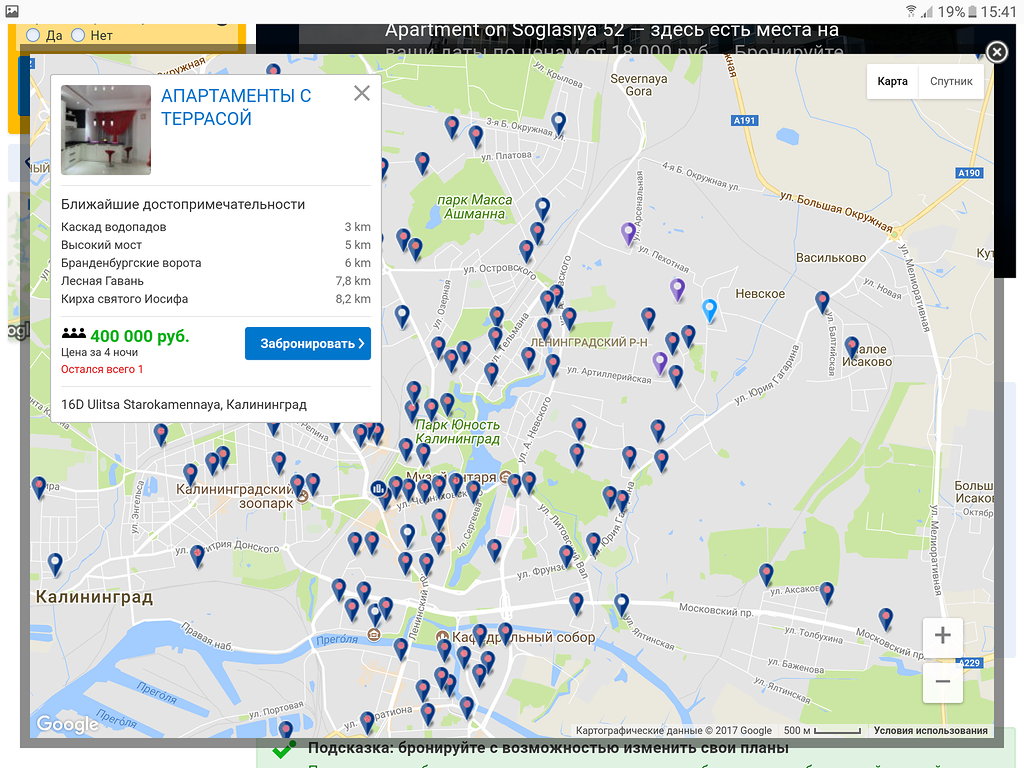Click the hotel pin near Невское
This screenshot has height=768, width=1024.
coord(822,302)
